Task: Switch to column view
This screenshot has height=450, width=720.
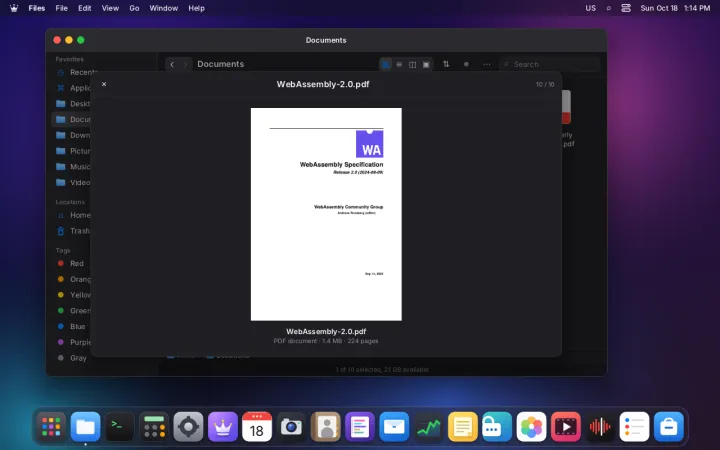Action: [412, 64]
